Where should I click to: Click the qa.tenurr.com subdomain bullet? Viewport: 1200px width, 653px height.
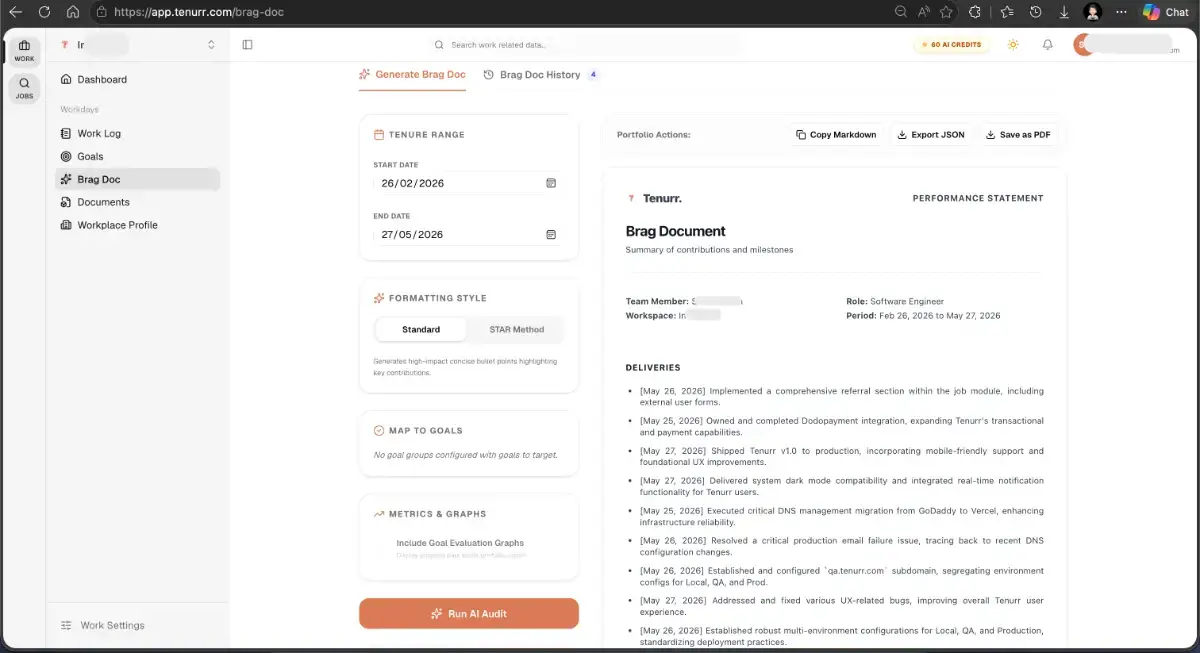842,576
